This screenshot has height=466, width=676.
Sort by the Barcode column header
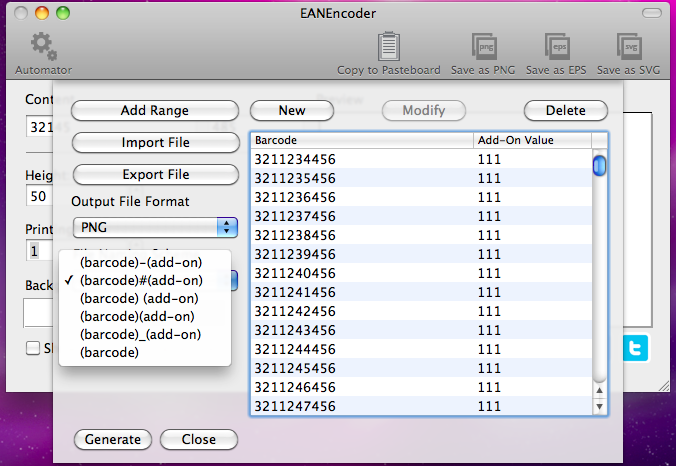[362, 141]
